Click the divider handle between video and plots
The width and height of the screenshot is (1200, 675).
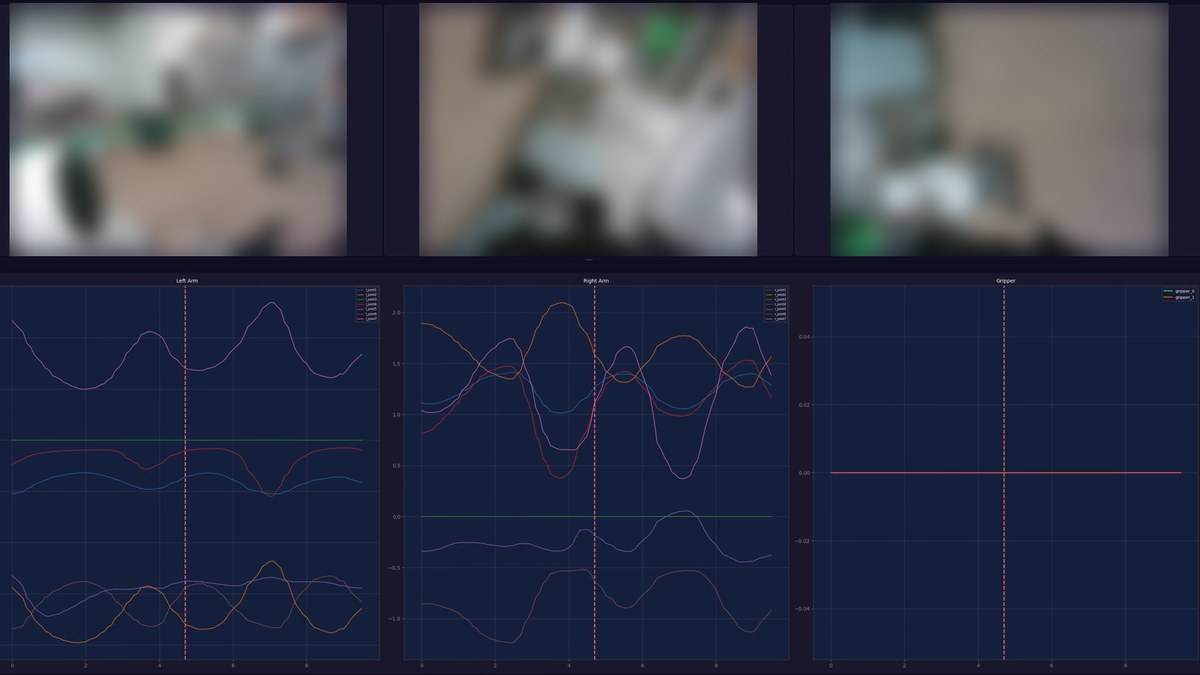tap(589, 261)
